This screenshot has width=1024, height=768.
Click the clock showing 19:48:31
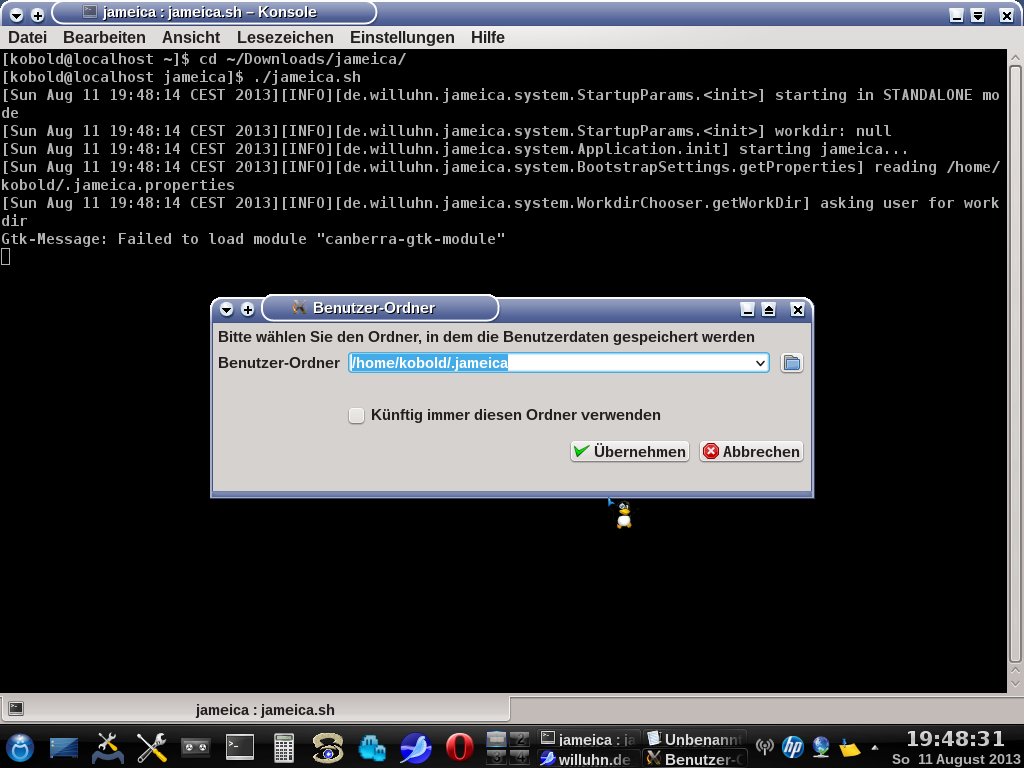955,739
